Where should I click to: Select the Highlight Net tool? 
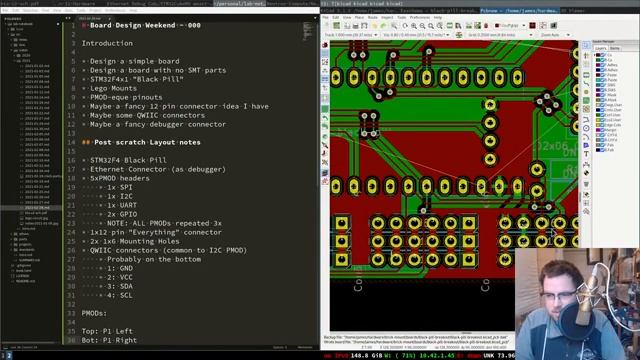pos(586,55)
